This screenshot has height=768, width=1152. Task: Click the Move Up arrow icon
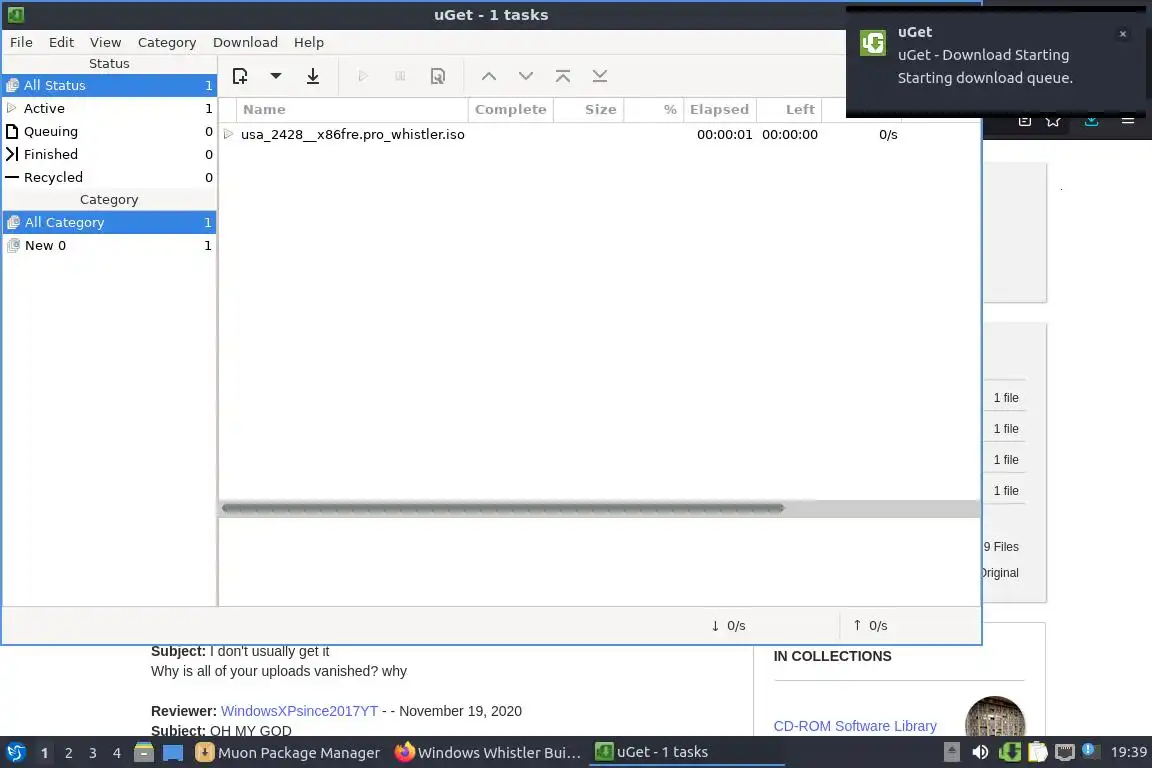[x=489, y=76]
